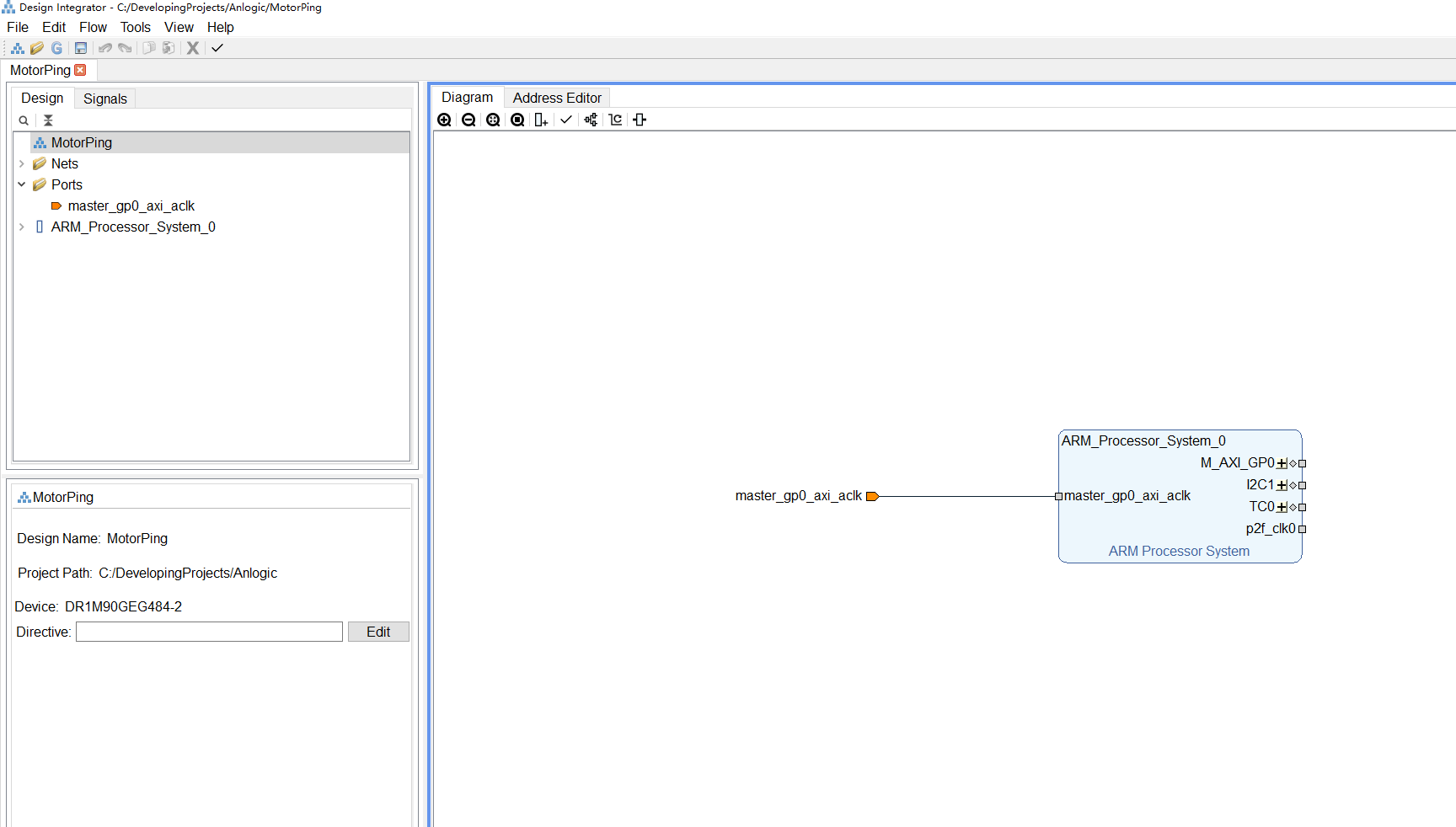Select the MotorPing root tree item

point(82,142)
